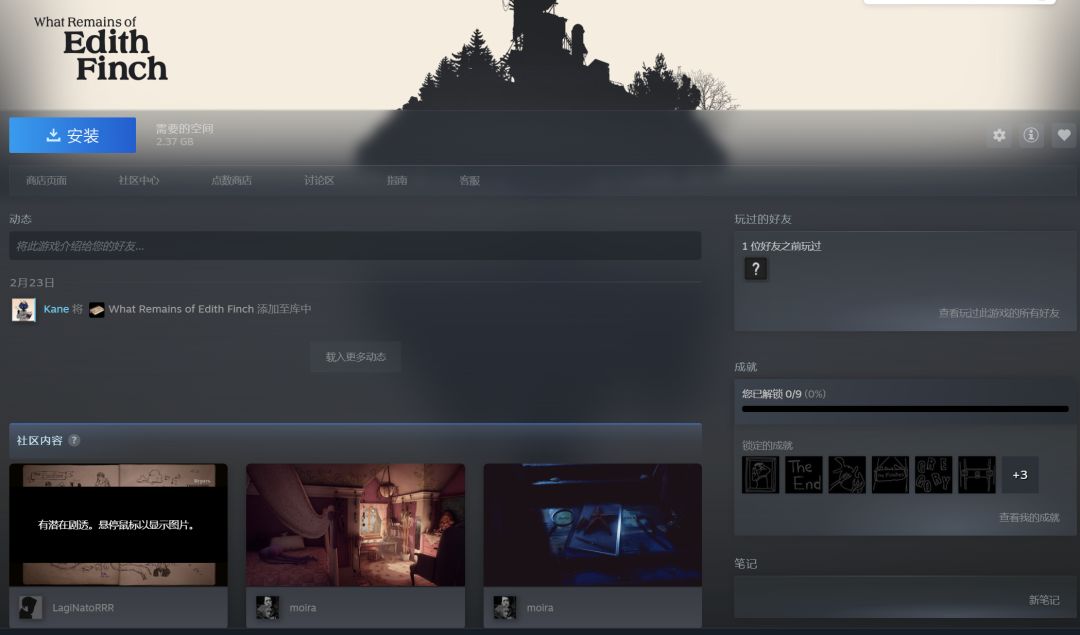Click the 1 位好友之前玩过 text
Image resolution: width=1080 pixels, height=635 pixels.
click(782, 246)
